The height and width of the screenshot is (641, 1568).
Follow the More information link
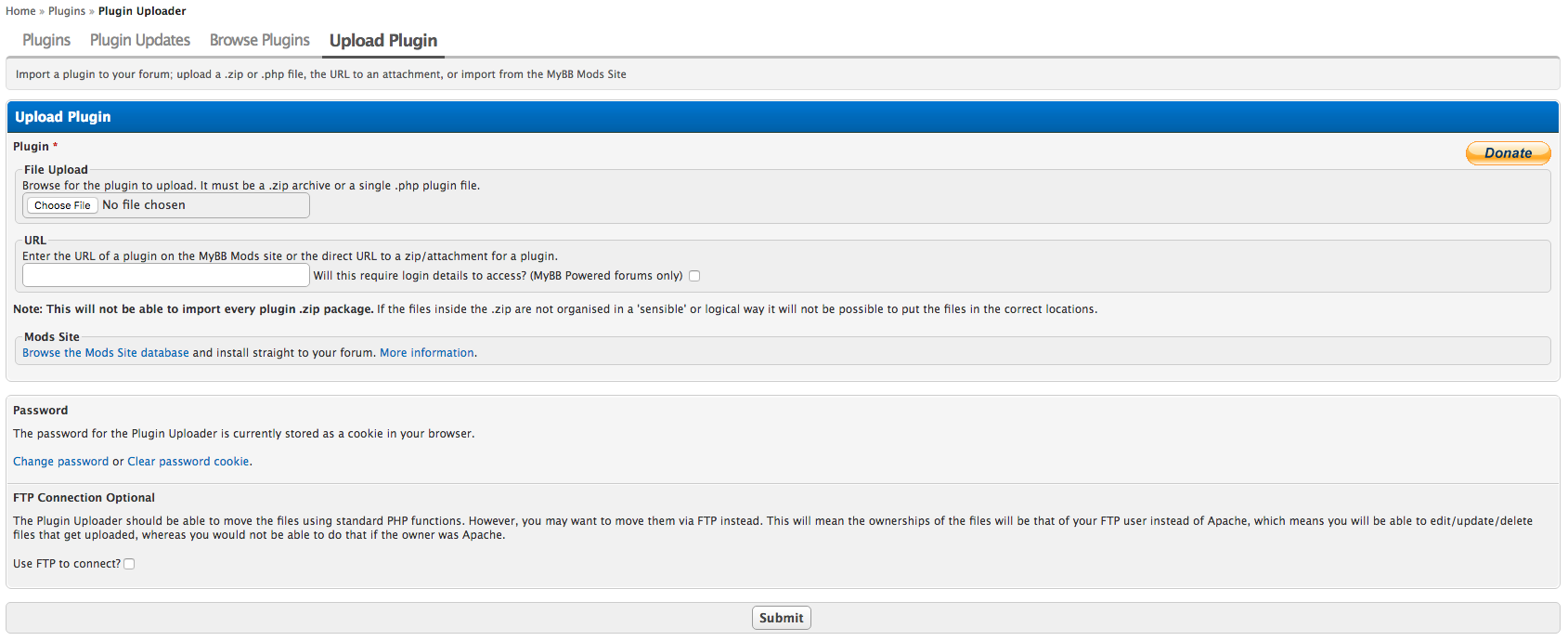pyautogui.click(x=427, y=353)
